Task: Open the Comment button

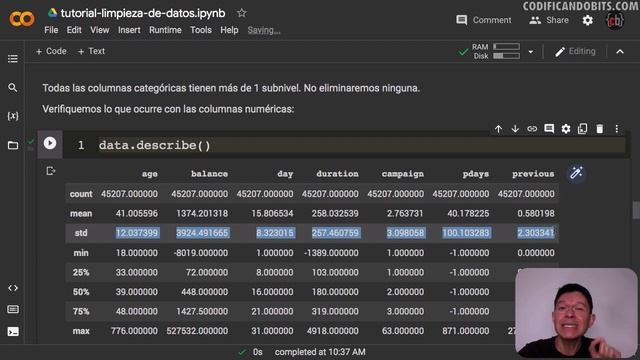Action: (x=484, y=20)
